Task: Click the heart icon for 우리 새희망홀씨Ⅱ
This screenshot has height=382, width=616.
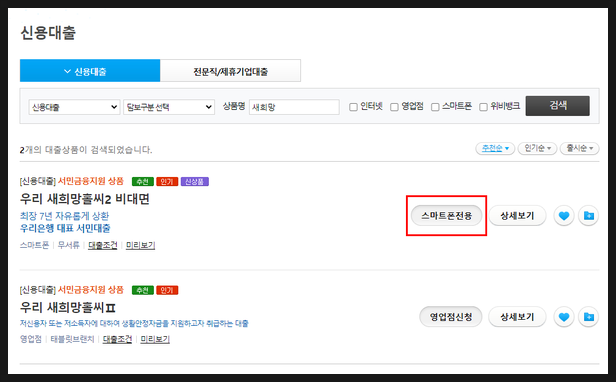Action: click(564, 317)
